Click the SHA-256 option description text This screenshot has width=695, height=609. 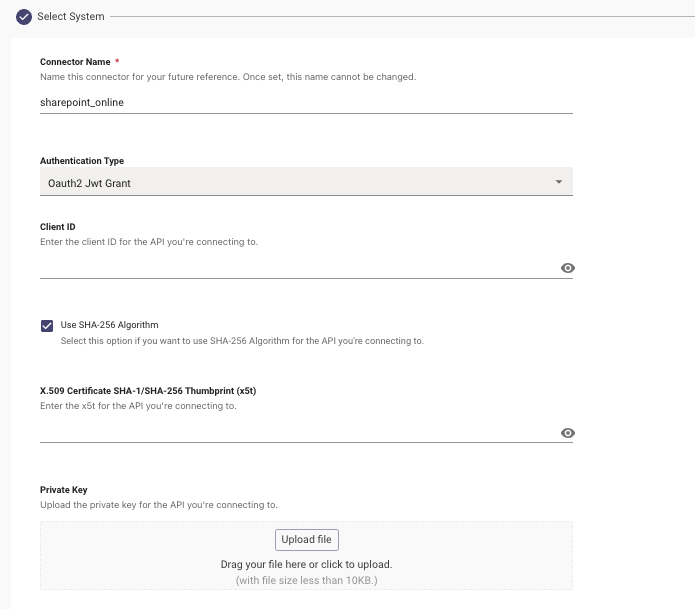(242, 341)
